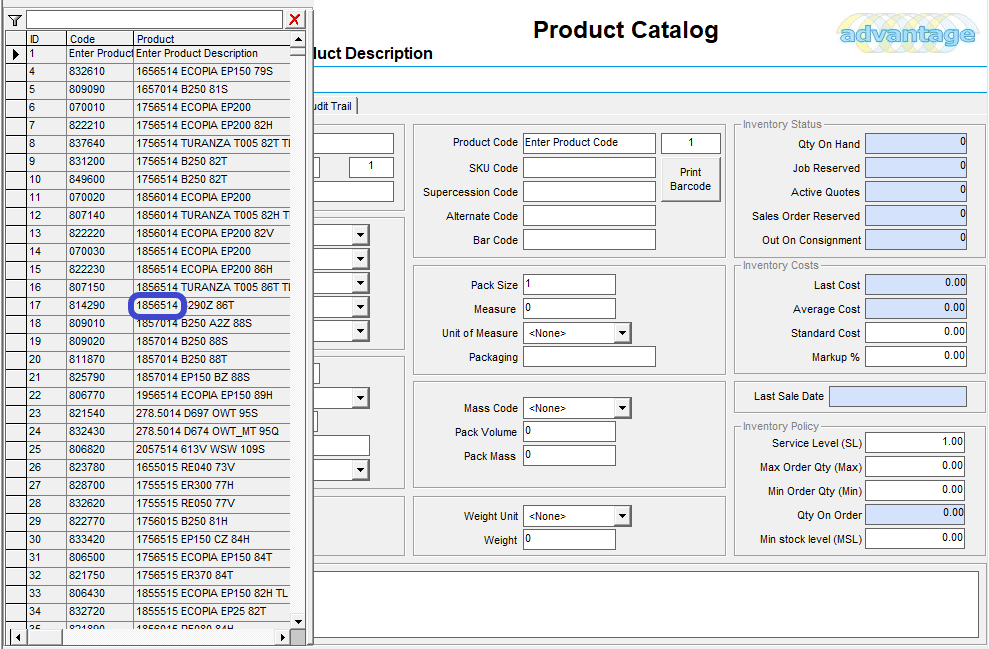The width and height of the screenshot is (989, 649).
Task: Click the Pack Mass field
Action: point(569,455)
